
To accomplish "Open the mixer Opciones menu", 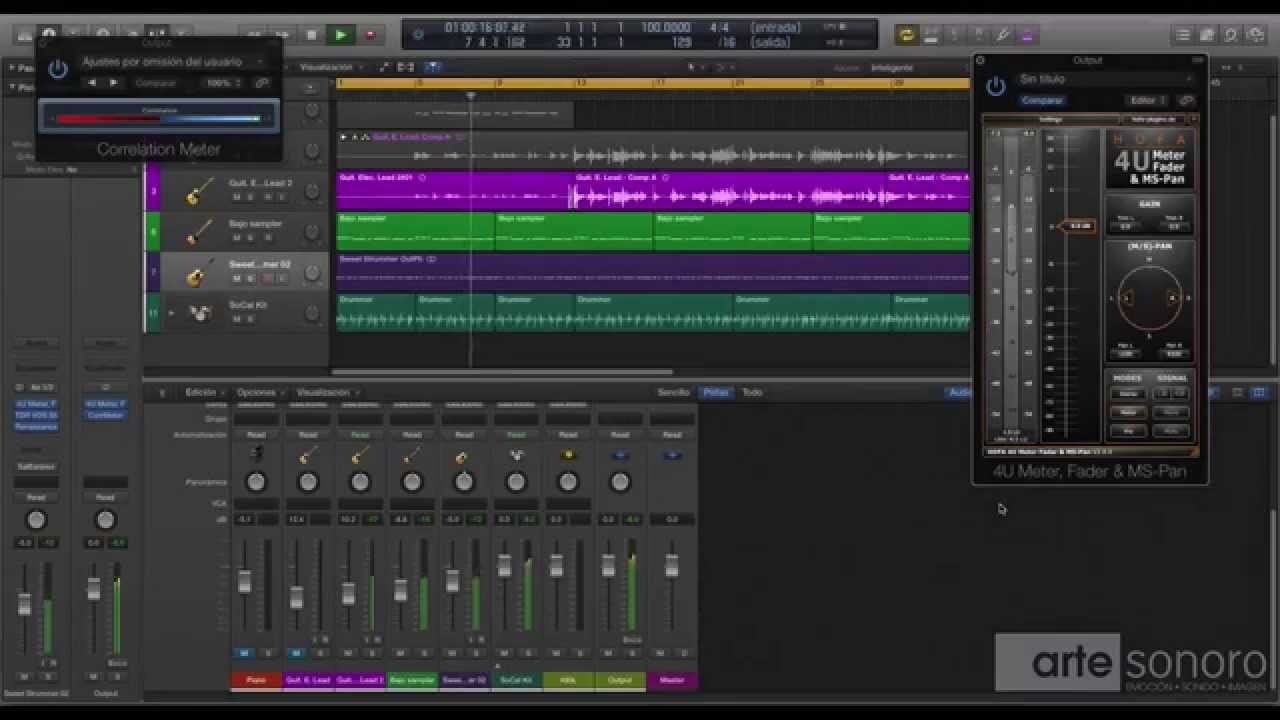I will [x=260, y=393].
